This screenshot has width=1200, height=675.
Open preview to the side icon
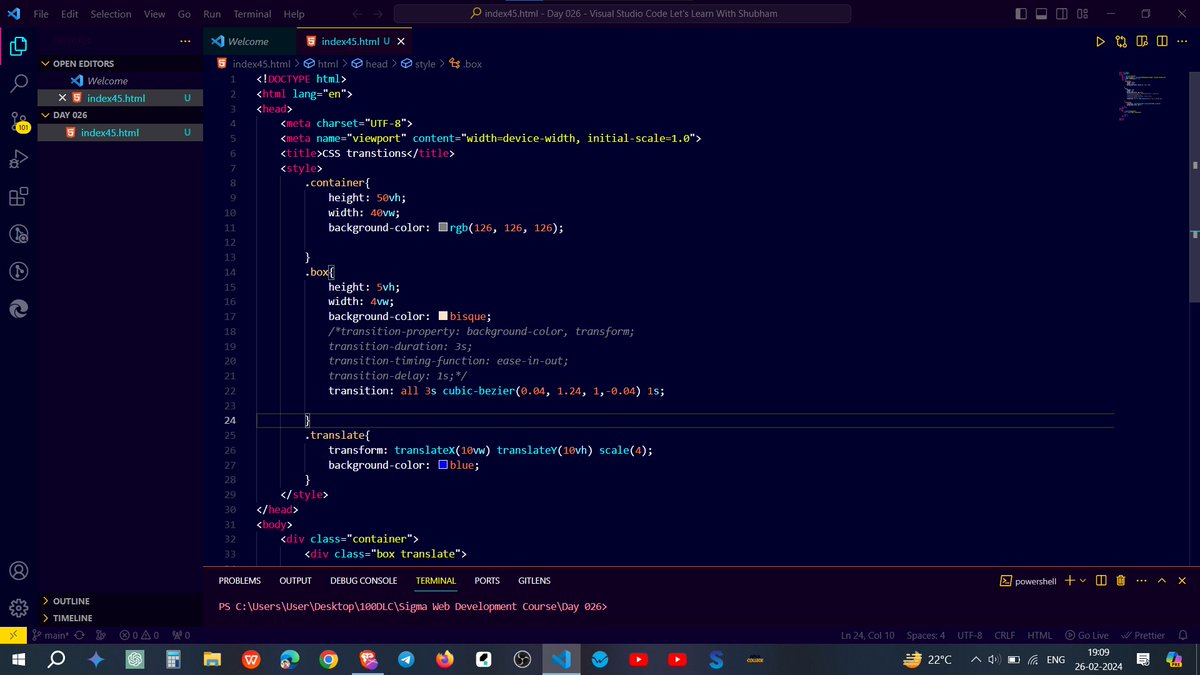[1141, 41]
